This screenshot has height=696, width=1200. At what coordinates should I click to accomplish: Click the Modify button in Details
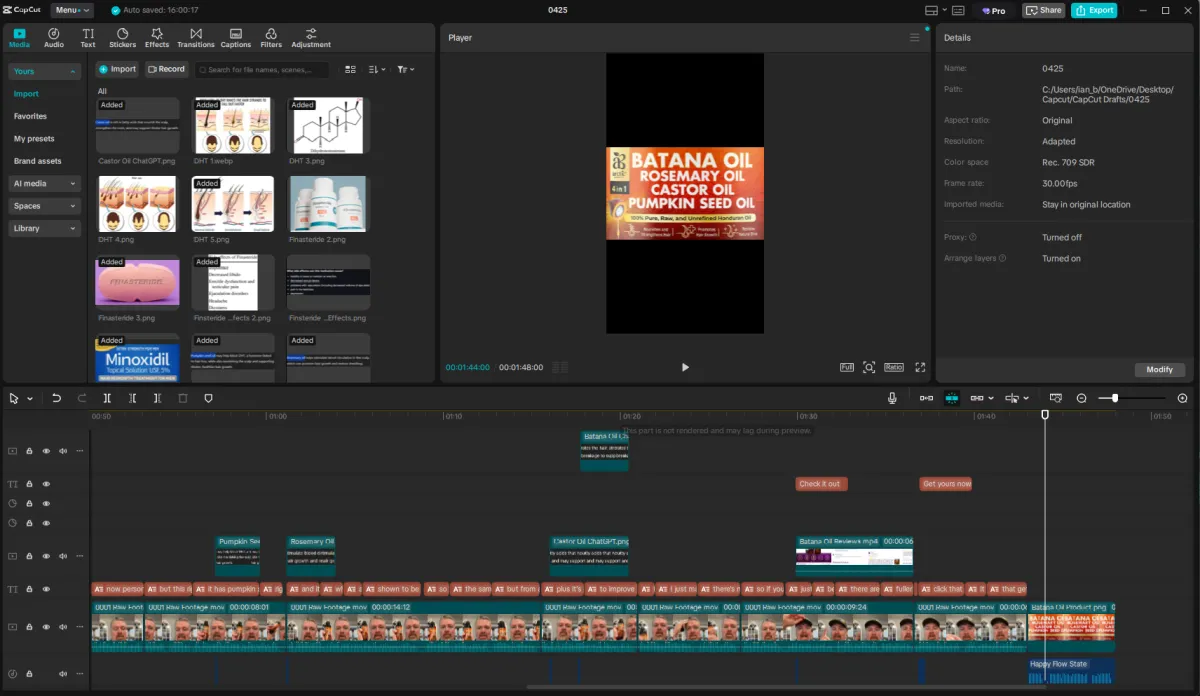(x=1160, y=370)
